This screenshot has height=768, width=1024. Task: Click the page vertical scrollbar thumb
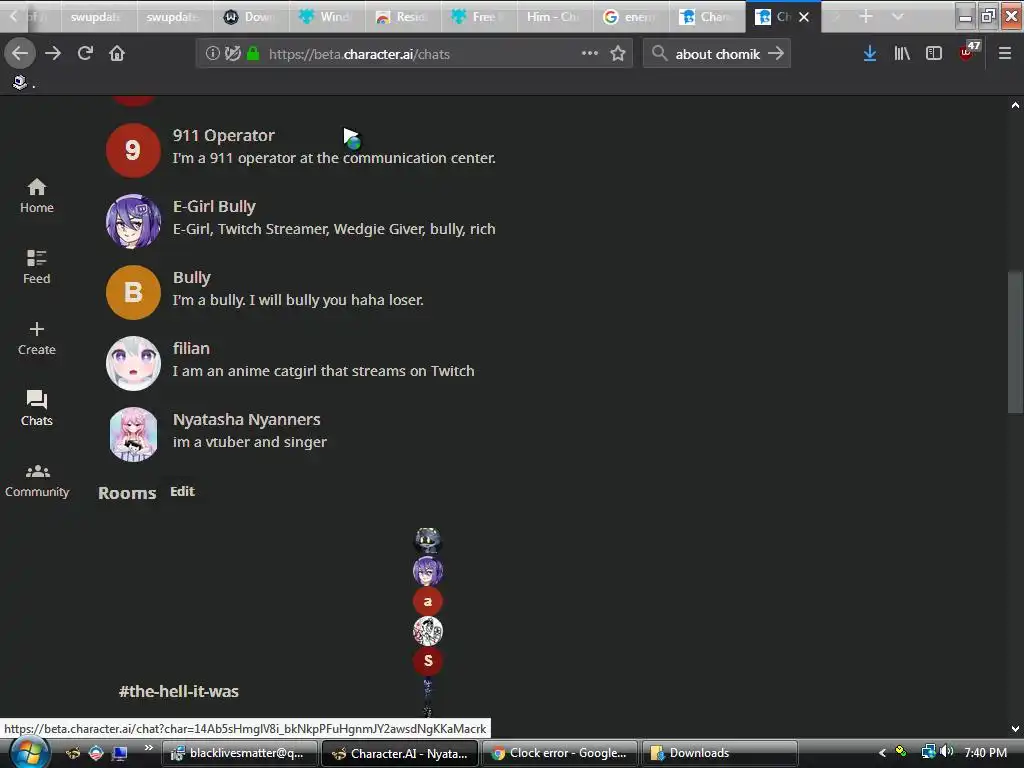[1015, 341]
